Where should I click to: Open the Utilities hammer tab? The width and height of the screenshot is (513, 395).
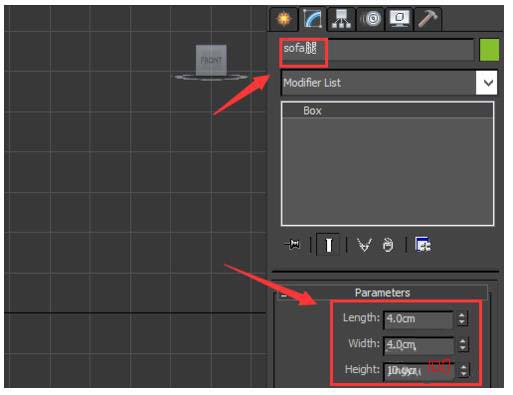[x=428, y=19]
